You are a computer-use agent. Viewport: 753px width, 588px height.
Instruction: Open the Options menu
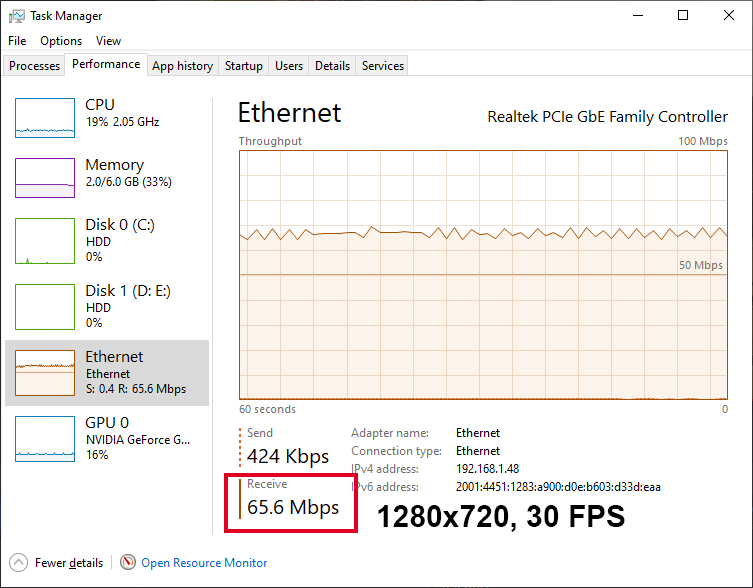61,41
